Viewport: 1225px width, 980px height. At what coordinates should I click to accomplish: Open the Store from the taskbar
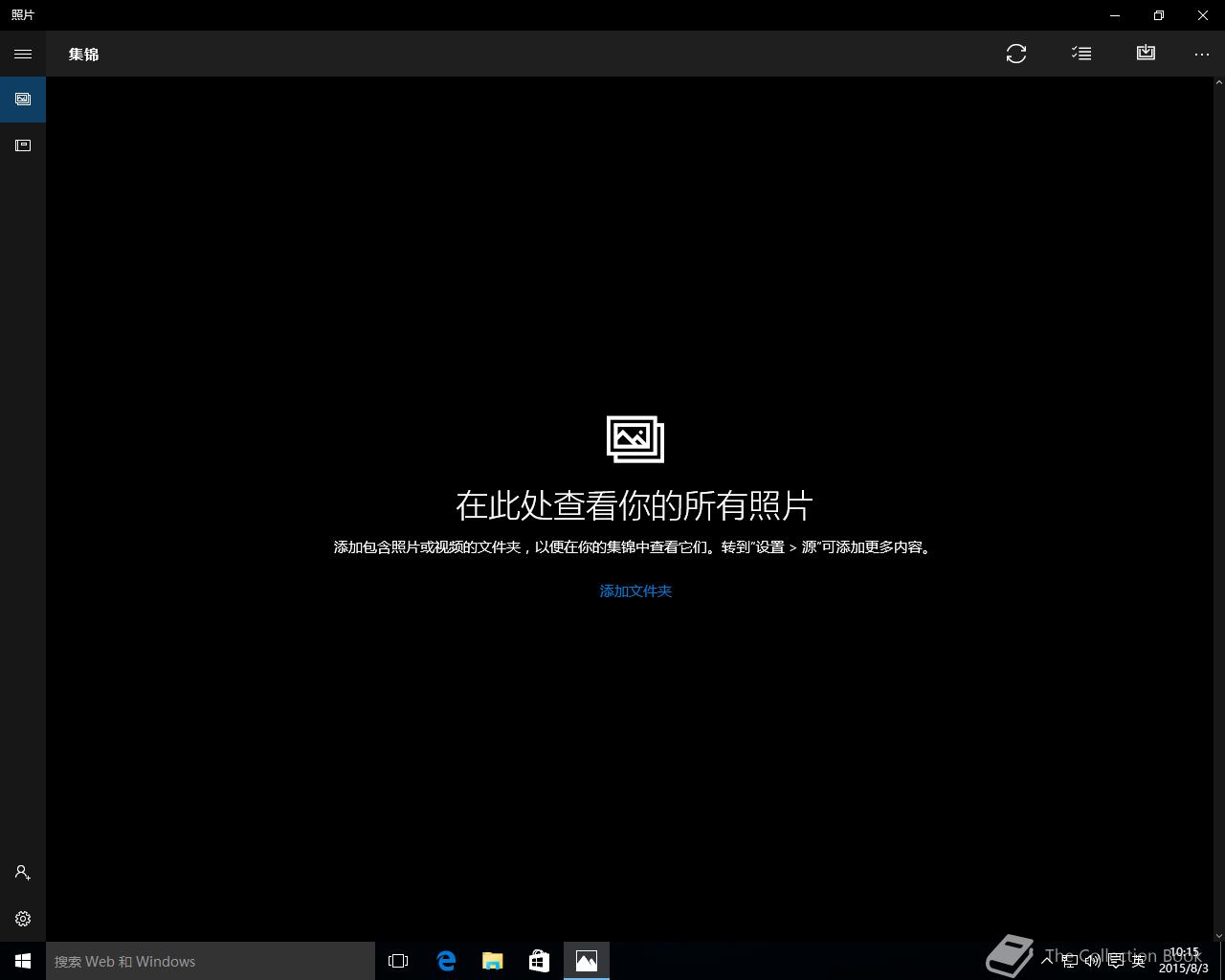(540, 961)
